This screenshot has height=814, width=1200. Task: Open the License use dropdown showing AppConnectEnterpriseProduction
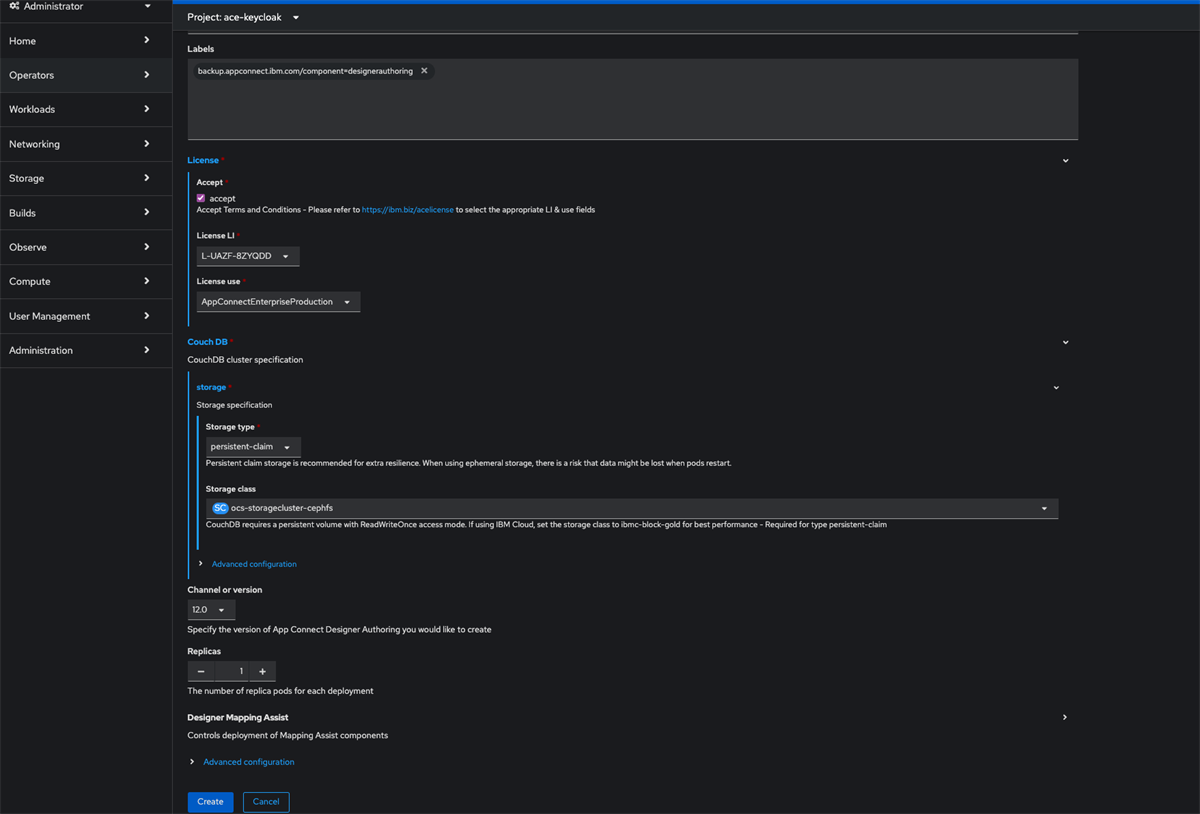tap(277, 301)
